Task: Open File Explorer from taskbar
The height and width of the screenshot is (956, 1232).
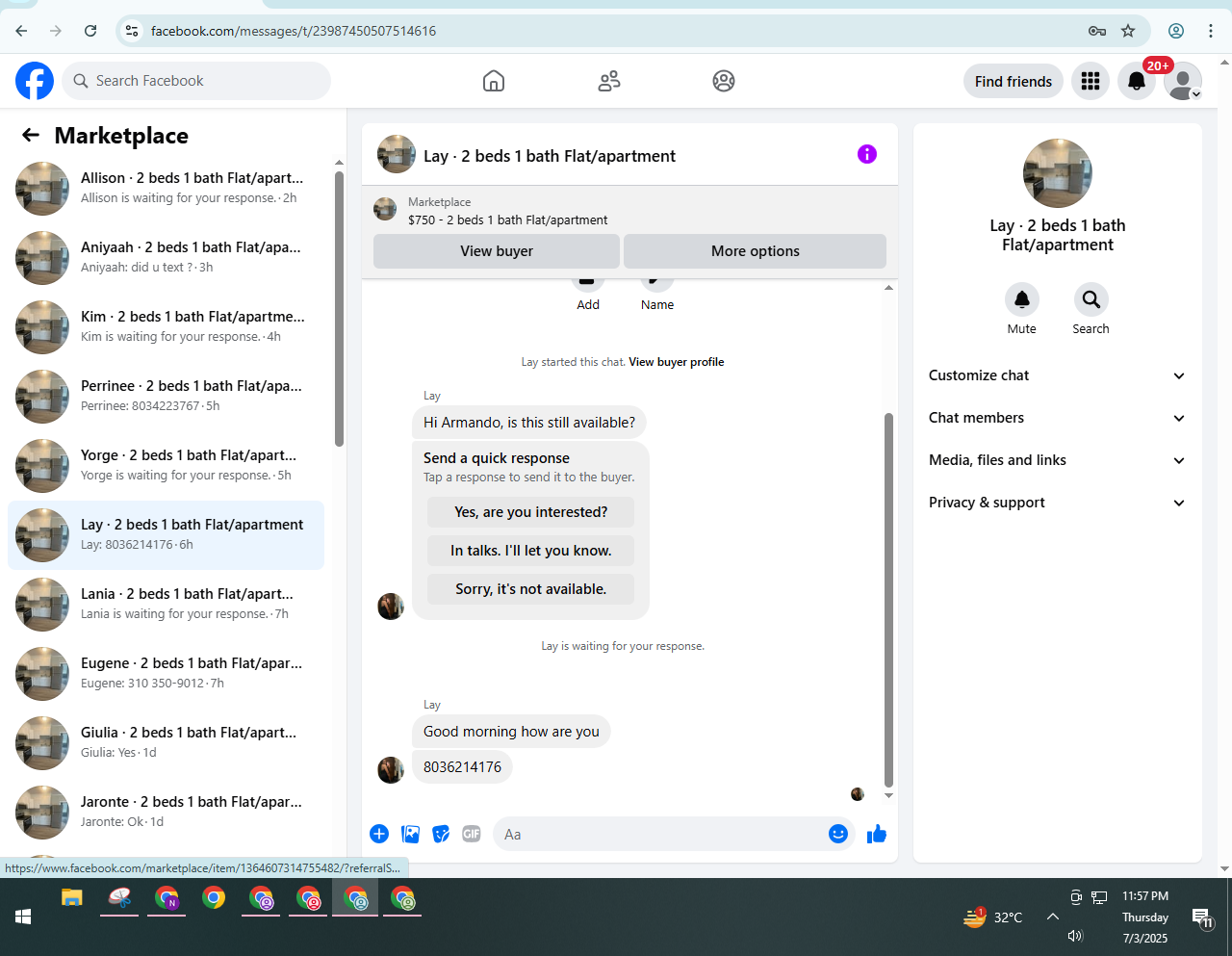Action: pyautogui.click(x=72, y=899)
